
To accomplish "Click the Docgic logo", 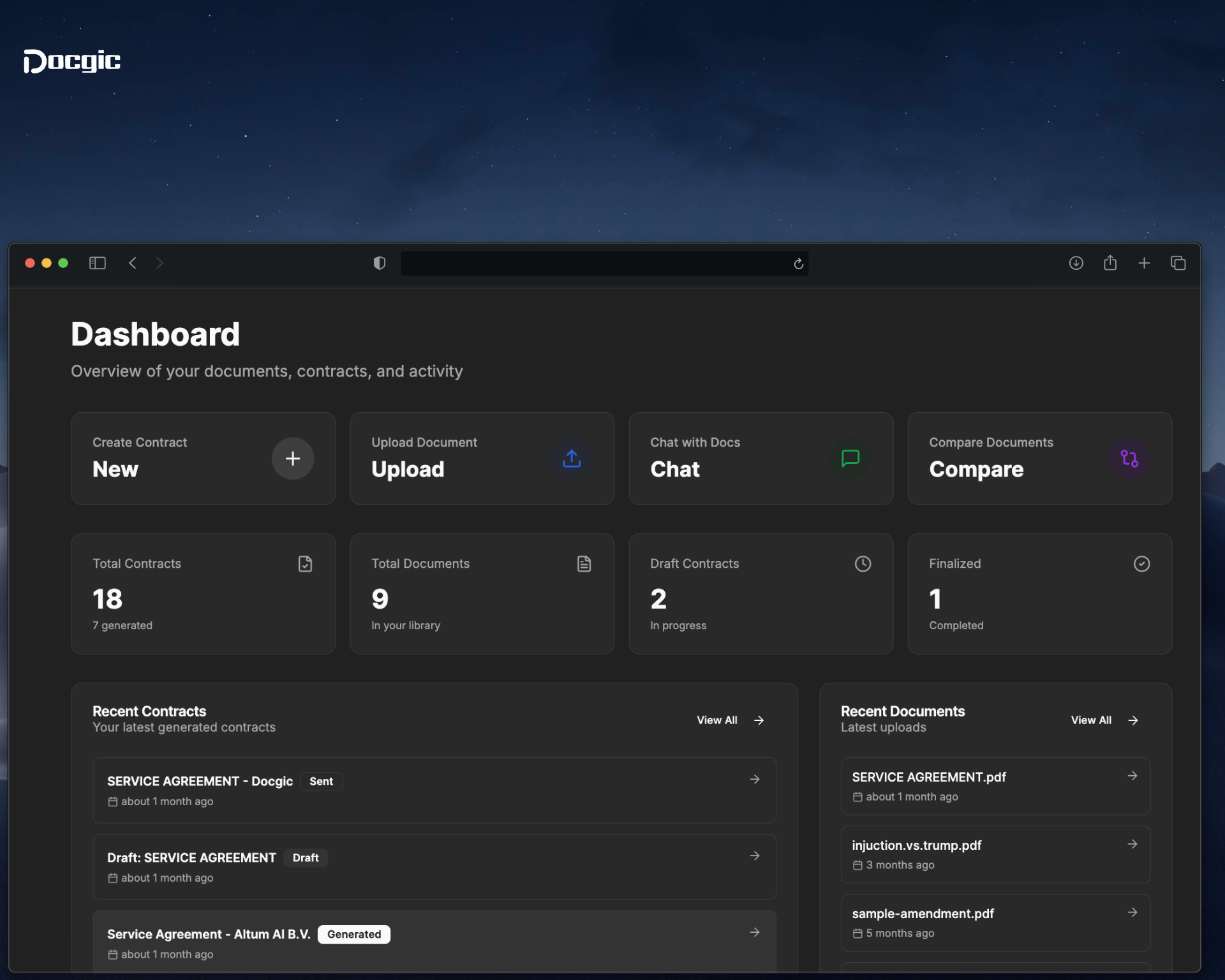I will [x=71, y=61].
